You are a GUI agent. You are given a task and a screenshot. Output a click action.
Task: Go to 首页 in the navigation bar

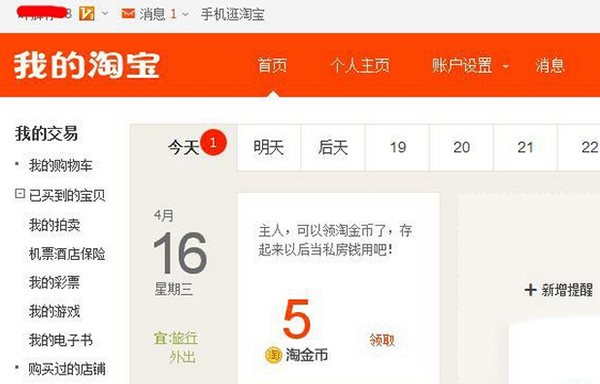[272, 65]
